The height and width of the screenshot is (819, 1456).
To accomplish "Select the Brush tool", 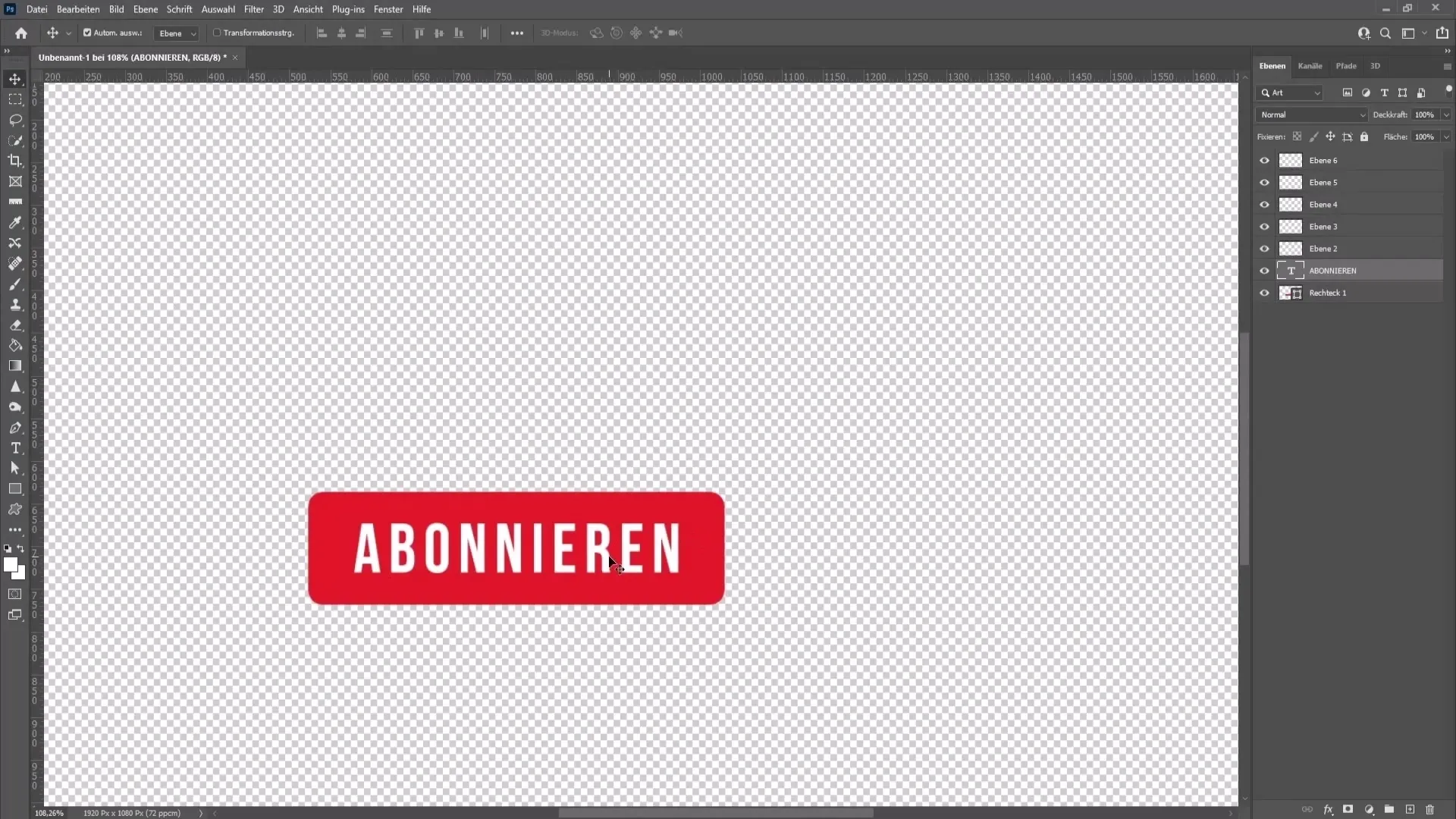I will pos(15,284).
